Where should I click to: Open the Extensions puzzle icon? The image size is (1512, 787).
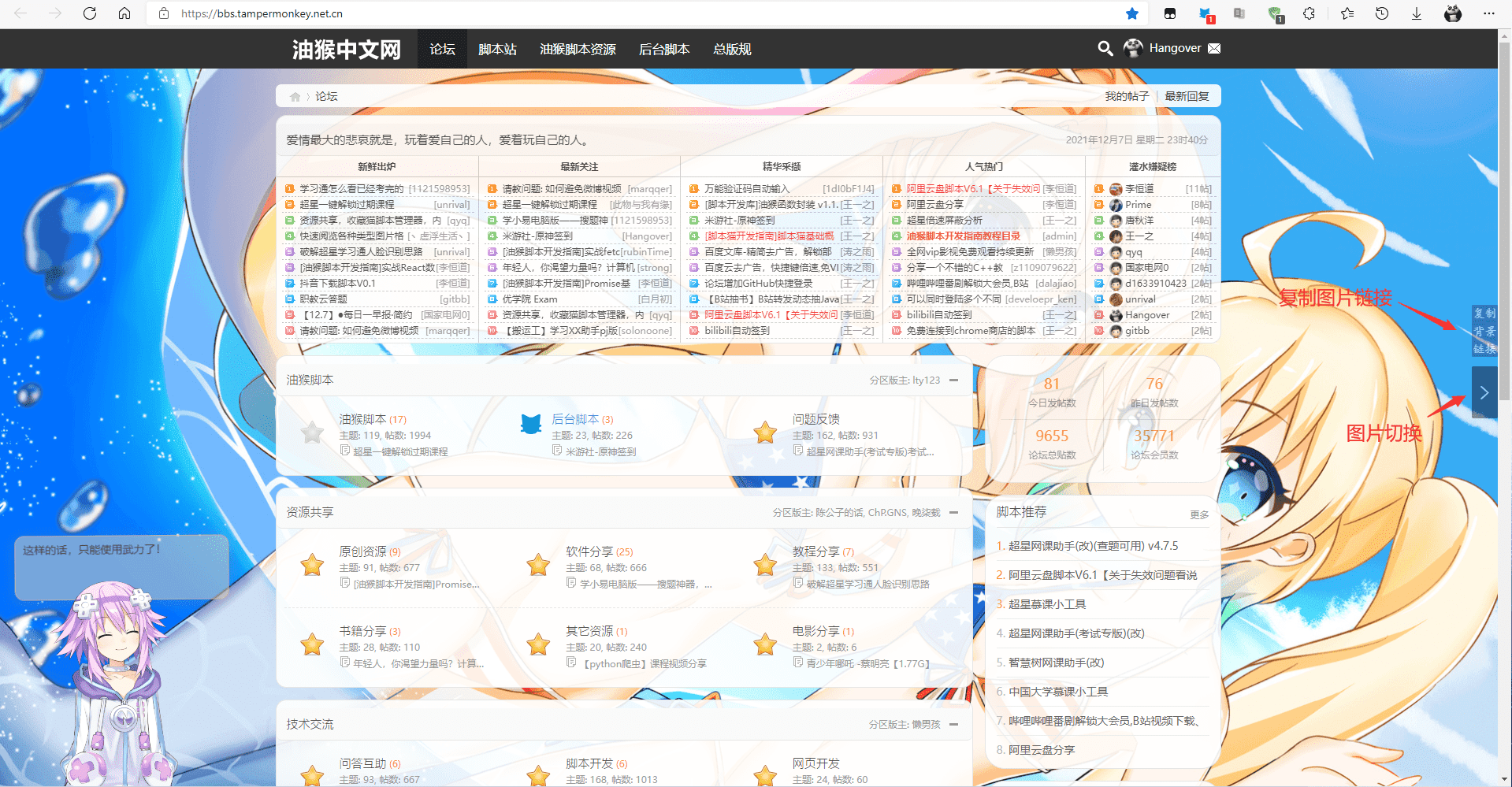pyautogui.click(x=1310, y=13)
